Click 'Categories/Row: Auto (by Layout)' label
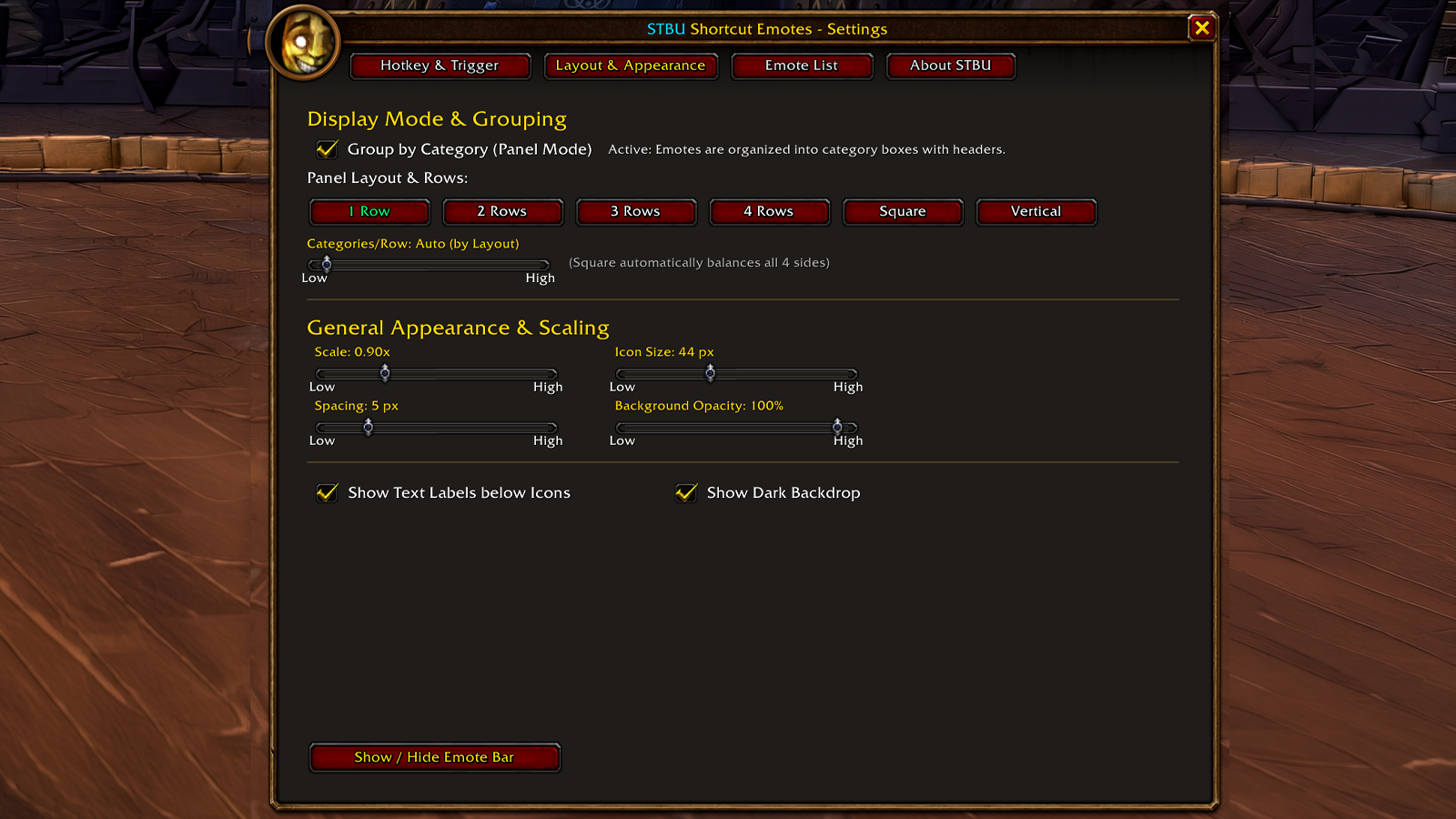Image resolution: width=1456 pixels, height=819 pixels. click(x=413, y=244)
